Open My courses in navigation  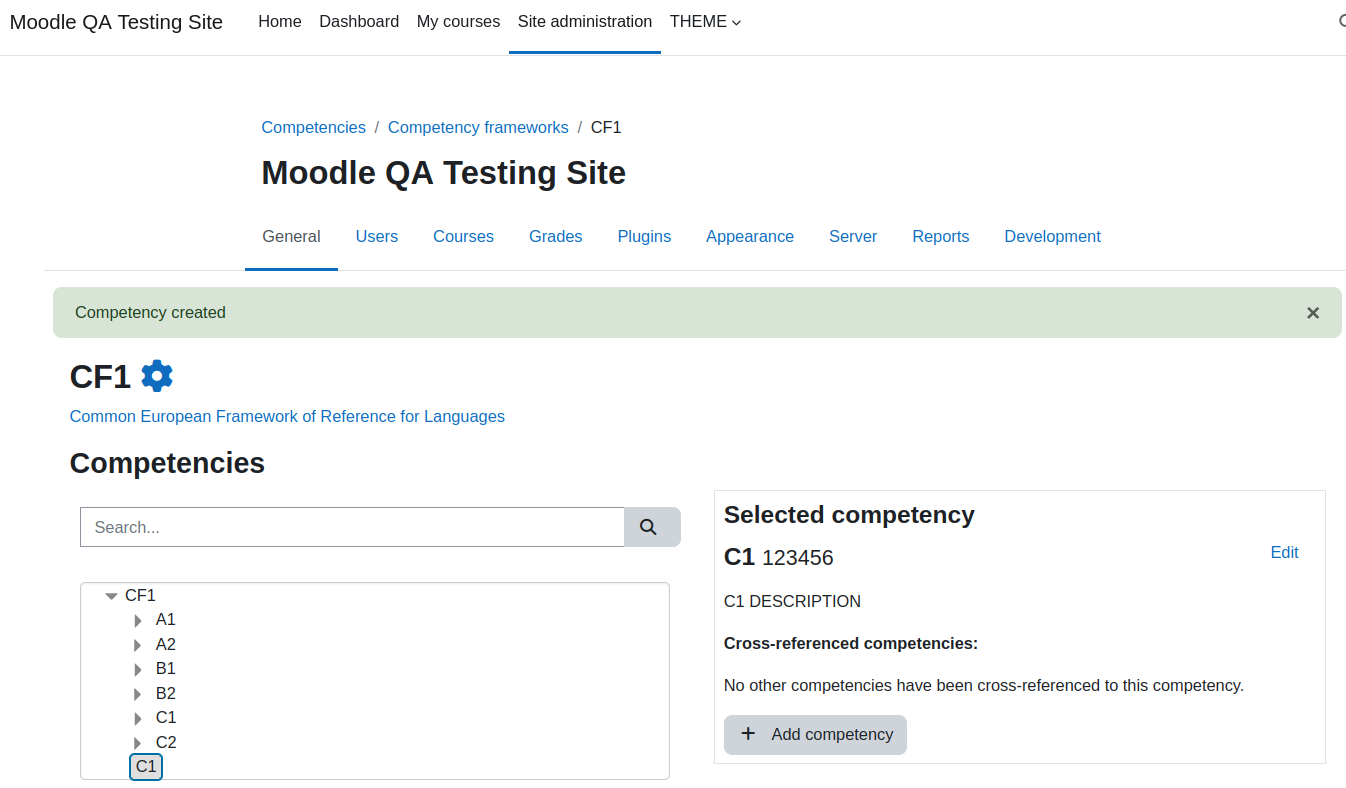[458, 21]
